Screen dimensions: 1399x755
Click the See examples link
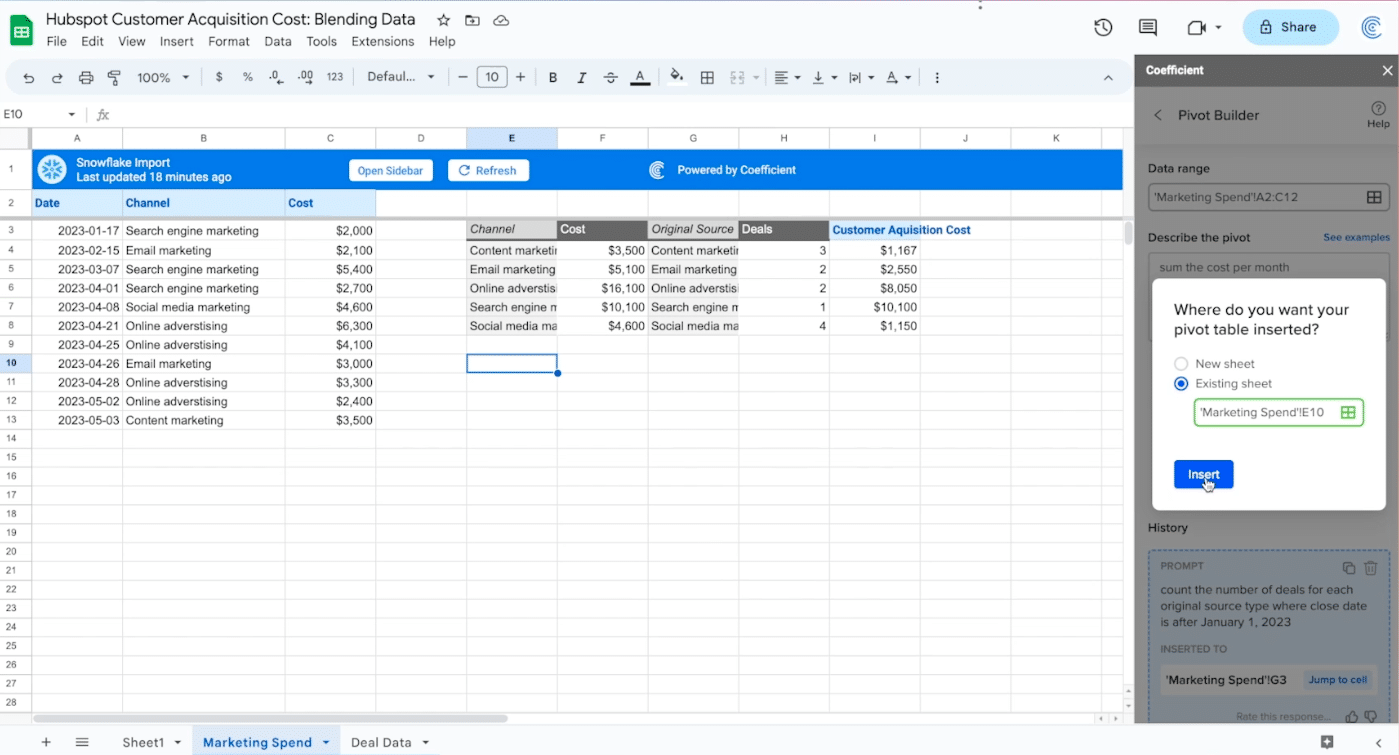click(1356, 237)
